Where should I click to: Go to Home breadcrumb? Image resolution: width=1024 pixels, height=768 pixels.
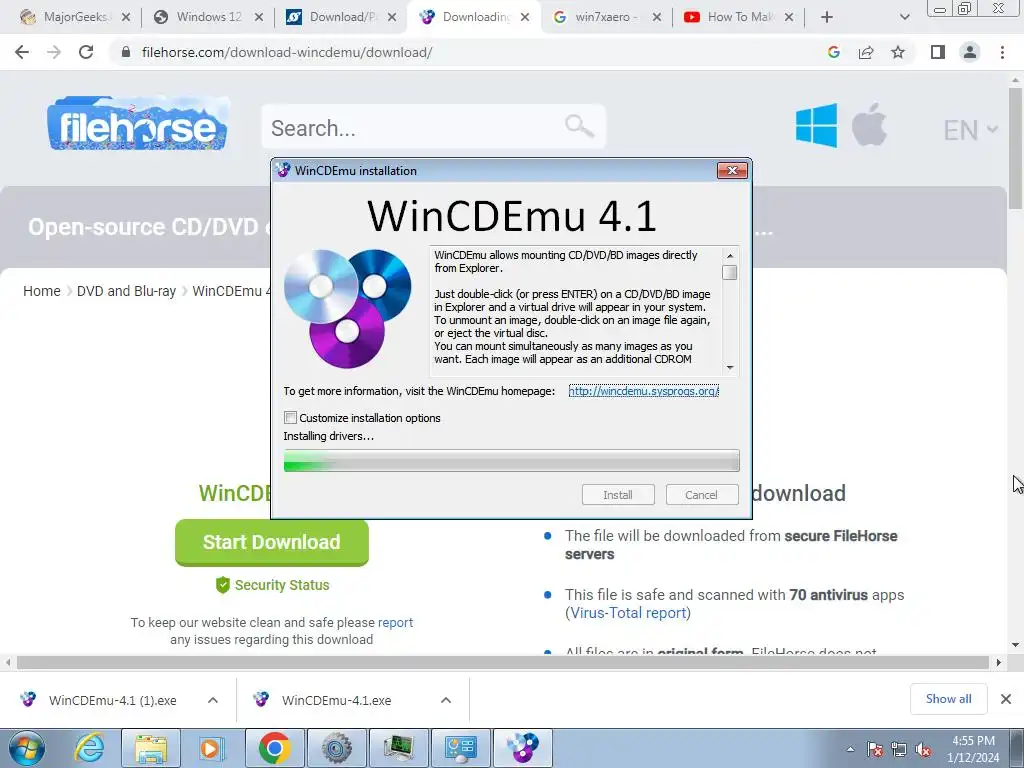tap(42, 291)
